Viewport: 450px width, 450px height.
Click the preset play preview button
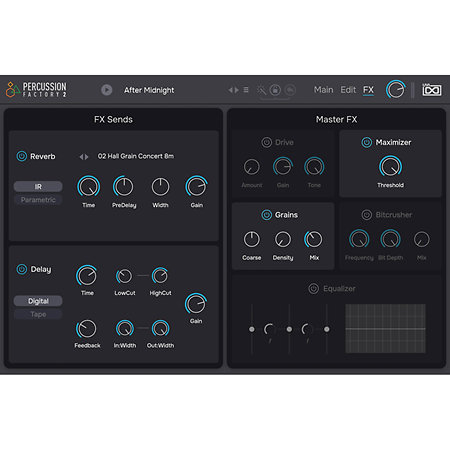tap(107, 90)
